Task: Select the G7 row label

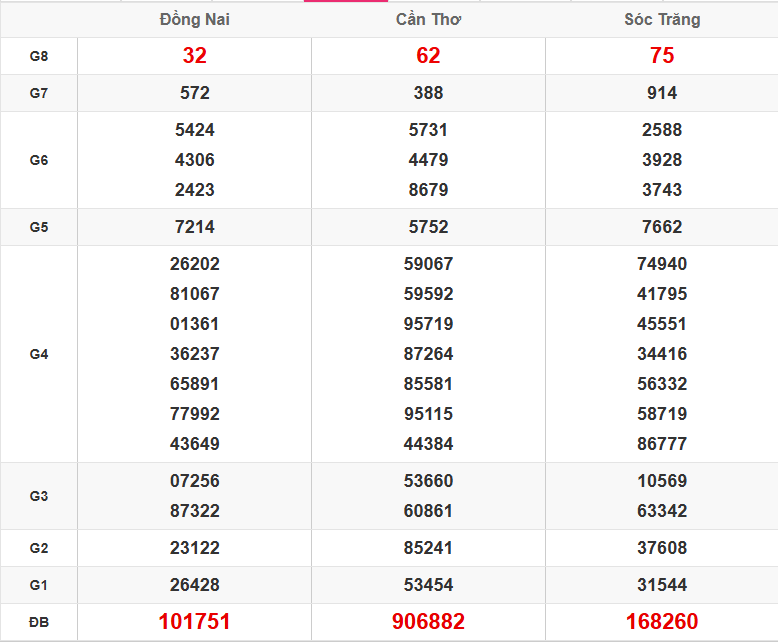Action: (x=39, y=93)
